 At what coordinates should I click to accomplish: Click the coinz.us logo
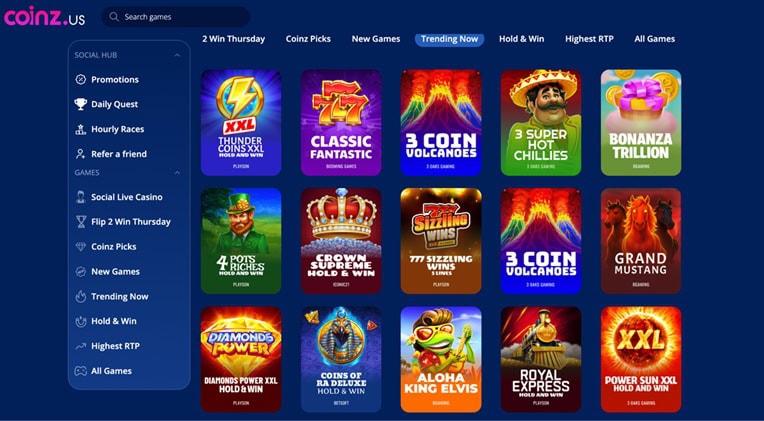pos(44,18)
